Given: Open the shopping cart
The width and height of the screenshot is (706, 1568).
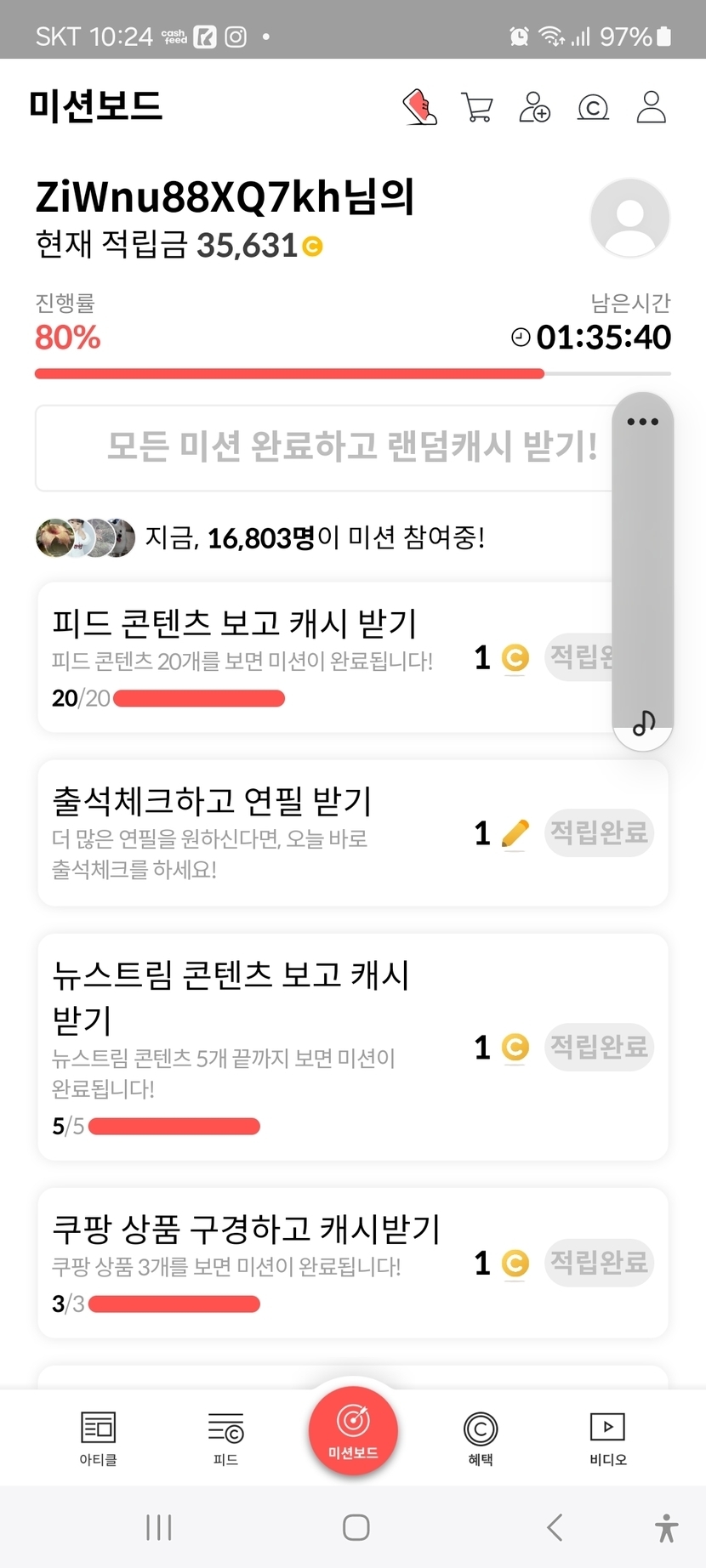Looking at the screenshot, I should (x=476, y=108).
